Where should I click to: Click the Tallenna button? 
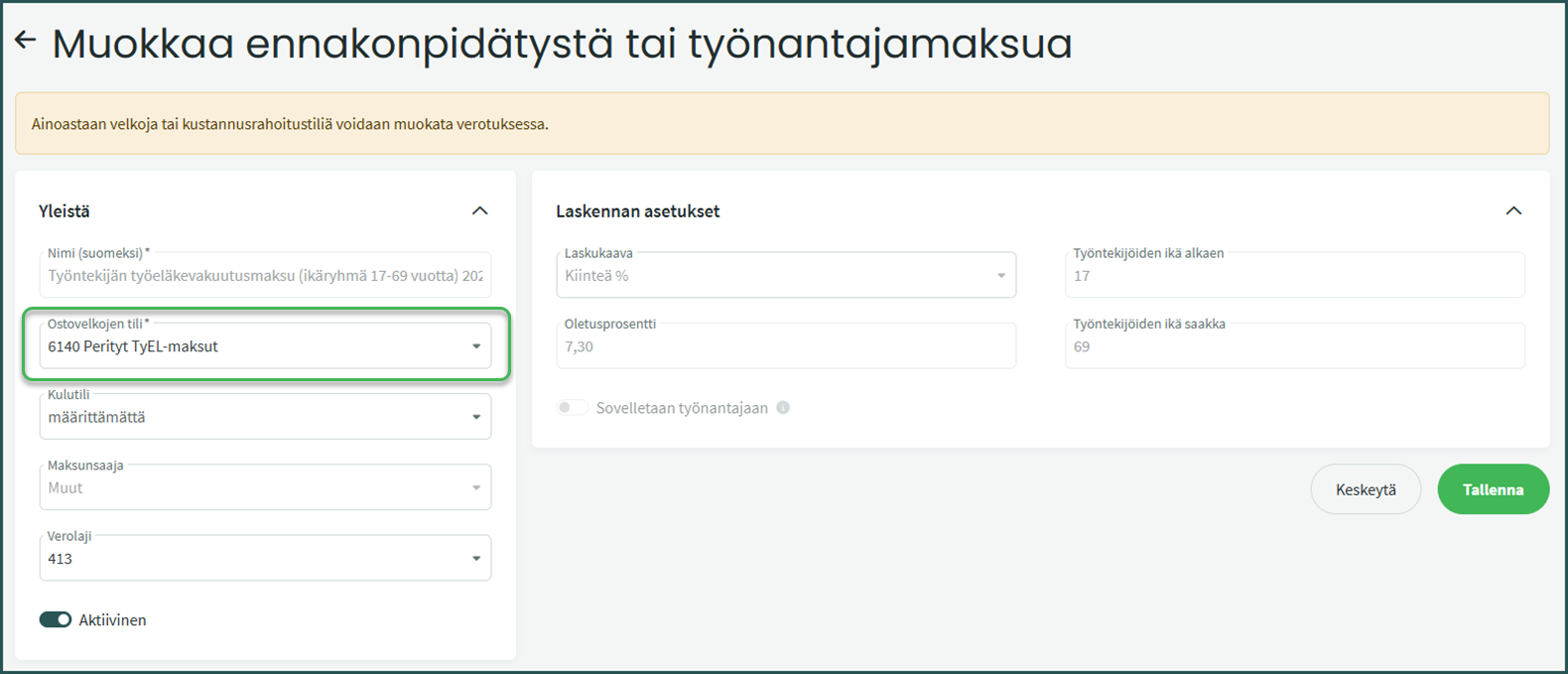[x=1493, y=489]
